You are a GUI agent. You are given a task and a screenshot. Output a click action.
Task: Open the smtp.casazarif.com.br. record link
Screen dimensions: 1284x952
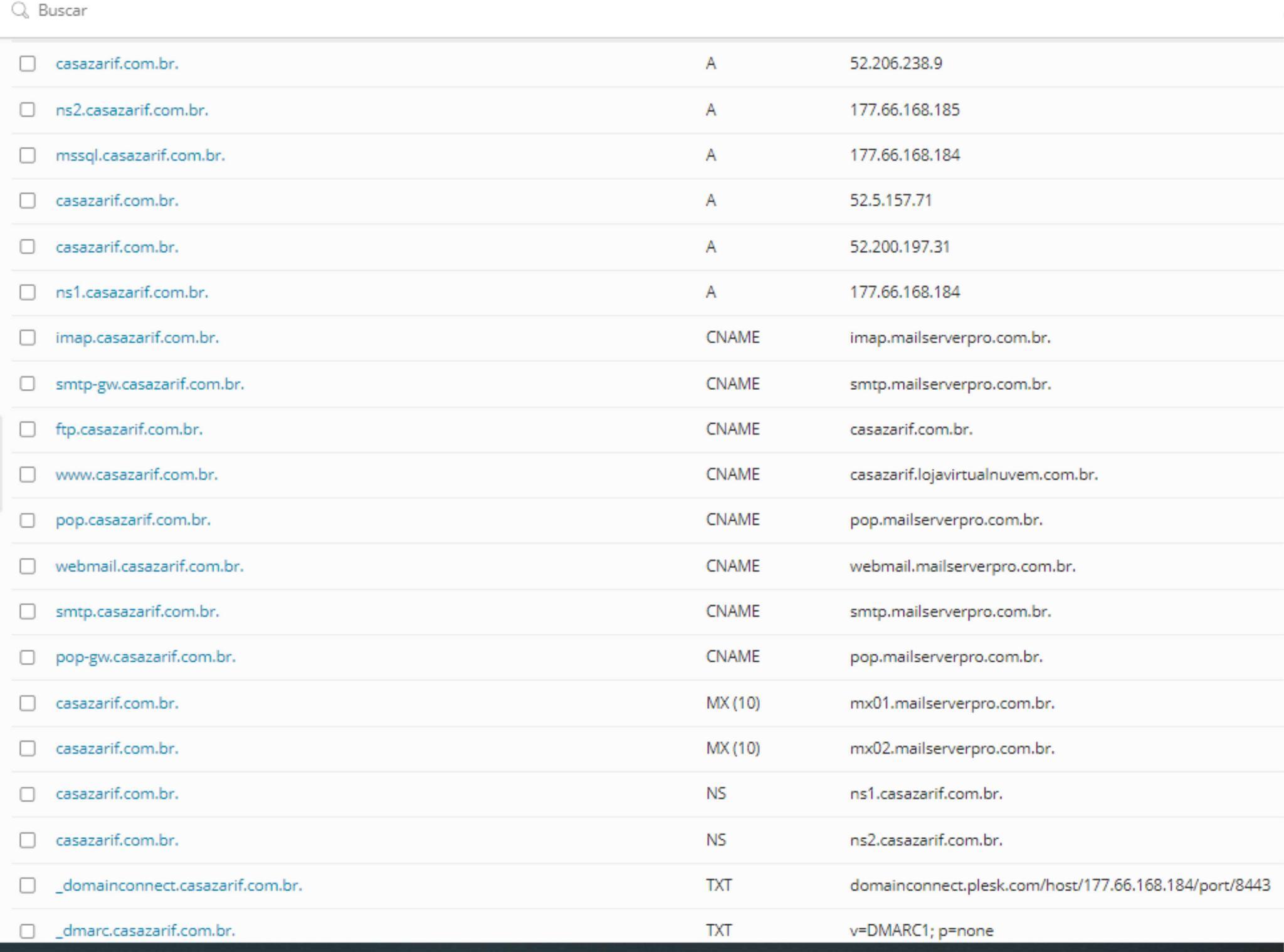(x=137, y=612)
